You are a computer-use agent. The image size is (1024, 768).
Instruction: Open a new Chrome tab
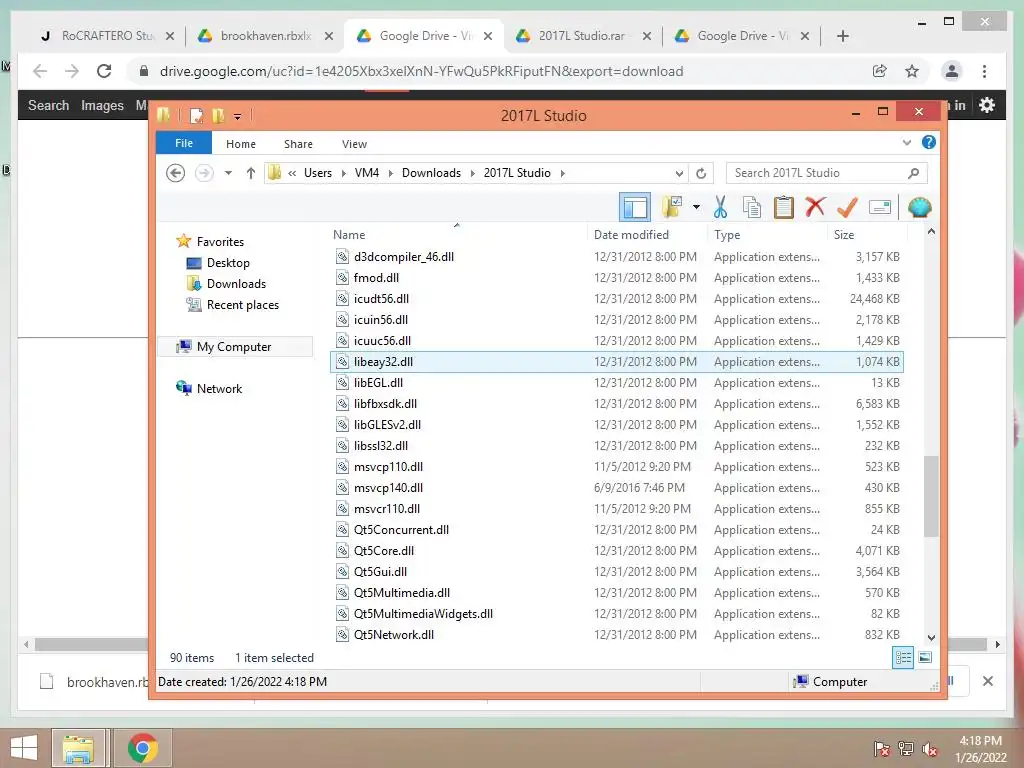[x=842, y=36]
